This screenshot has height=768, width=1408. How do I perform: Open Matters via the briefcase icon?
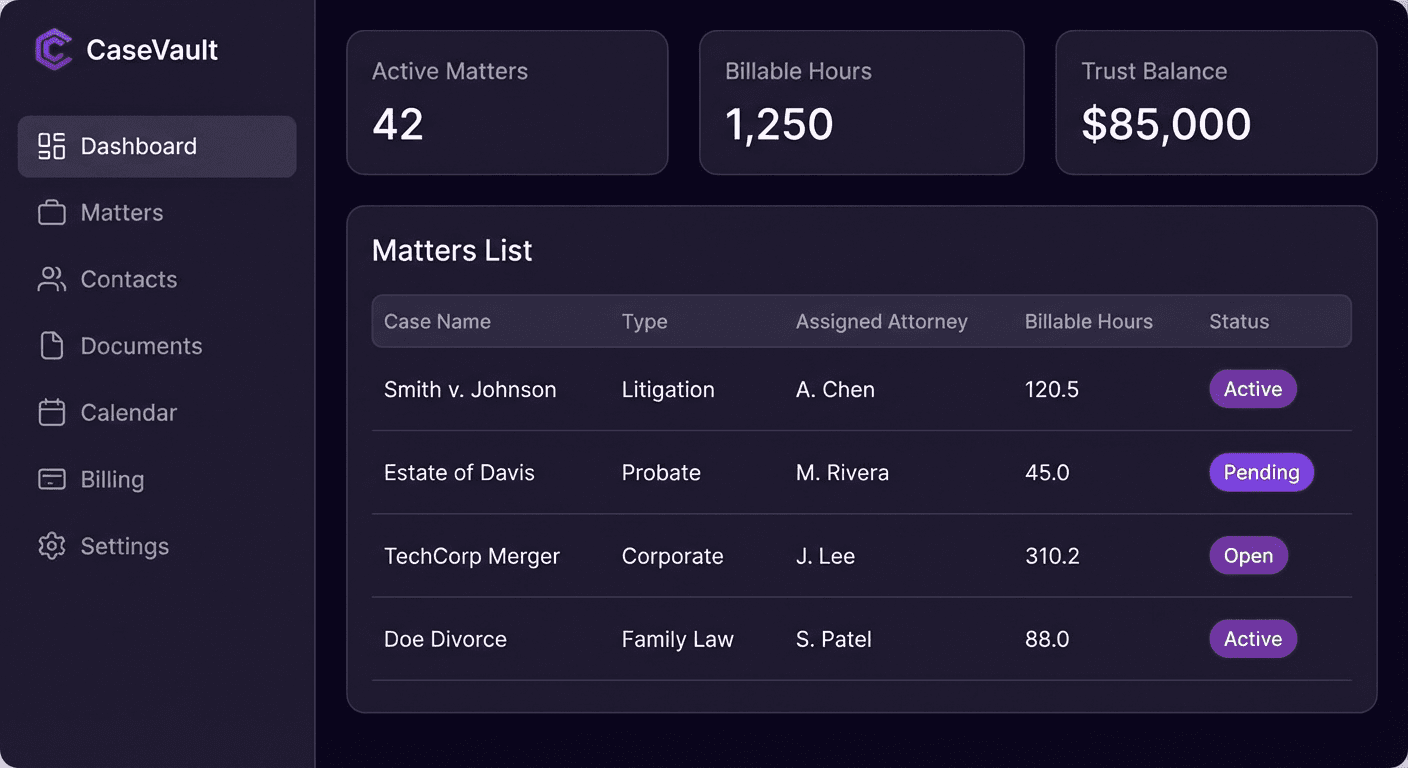[50, 212]
